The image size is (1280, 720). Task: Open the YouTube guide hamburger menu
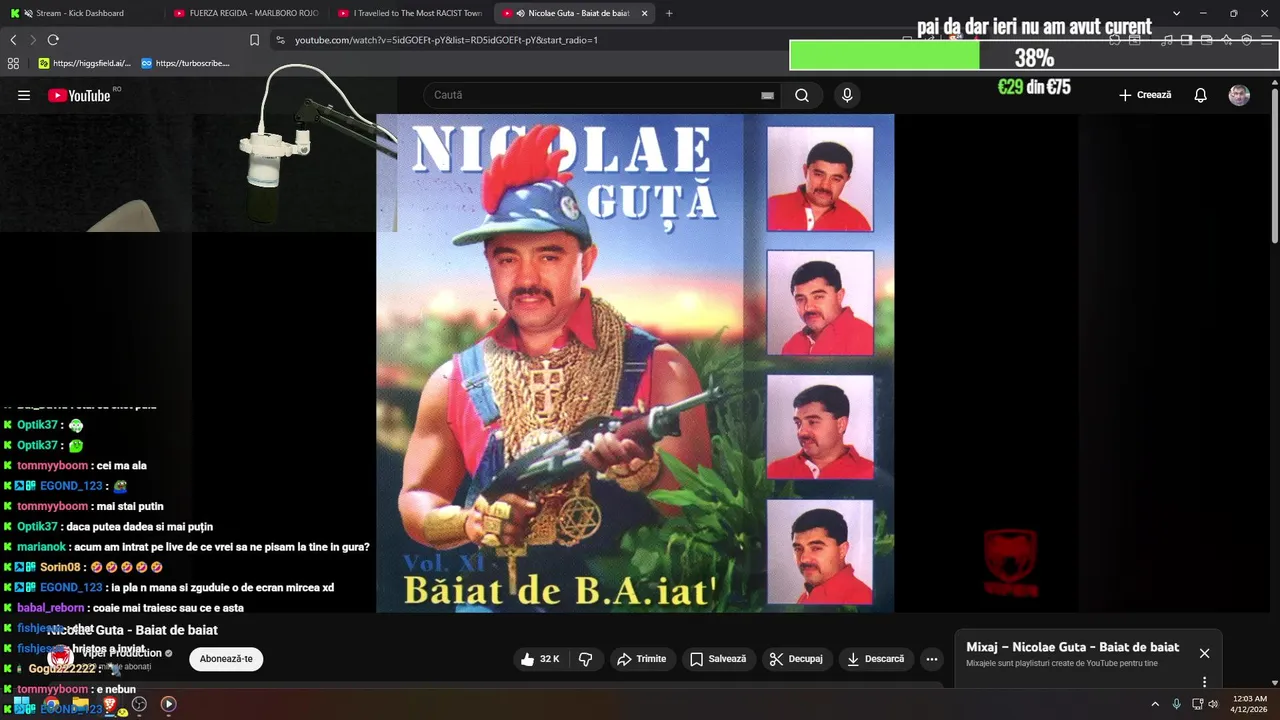click(24, 95)
